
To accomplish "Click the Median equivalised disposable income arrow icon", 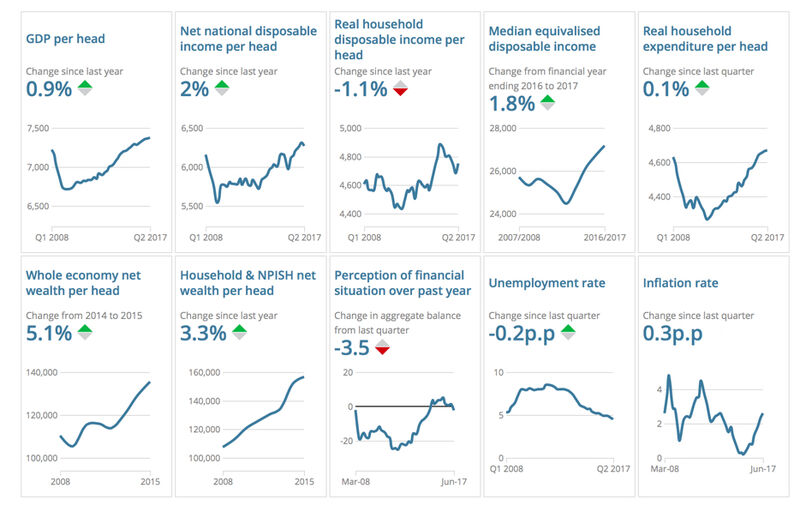I will [x=548, y=103].
